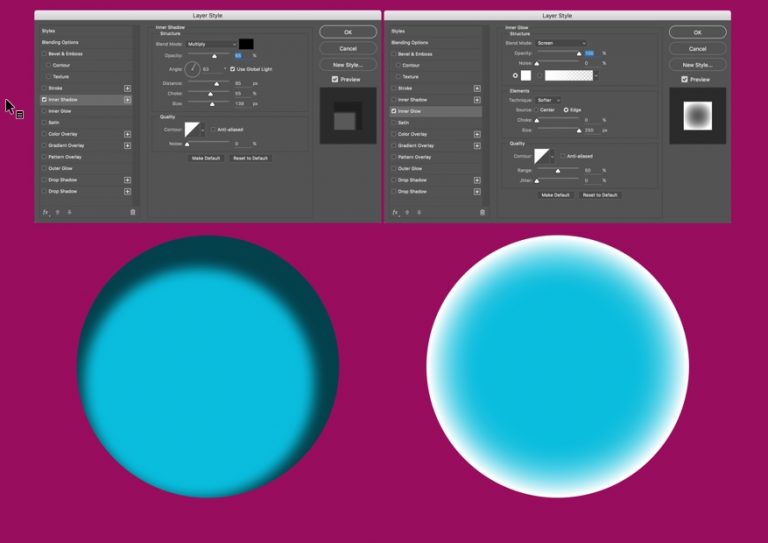
Task: Expand the contour picker arrow in Inner Glow dialog
Action: click(552, 157)
